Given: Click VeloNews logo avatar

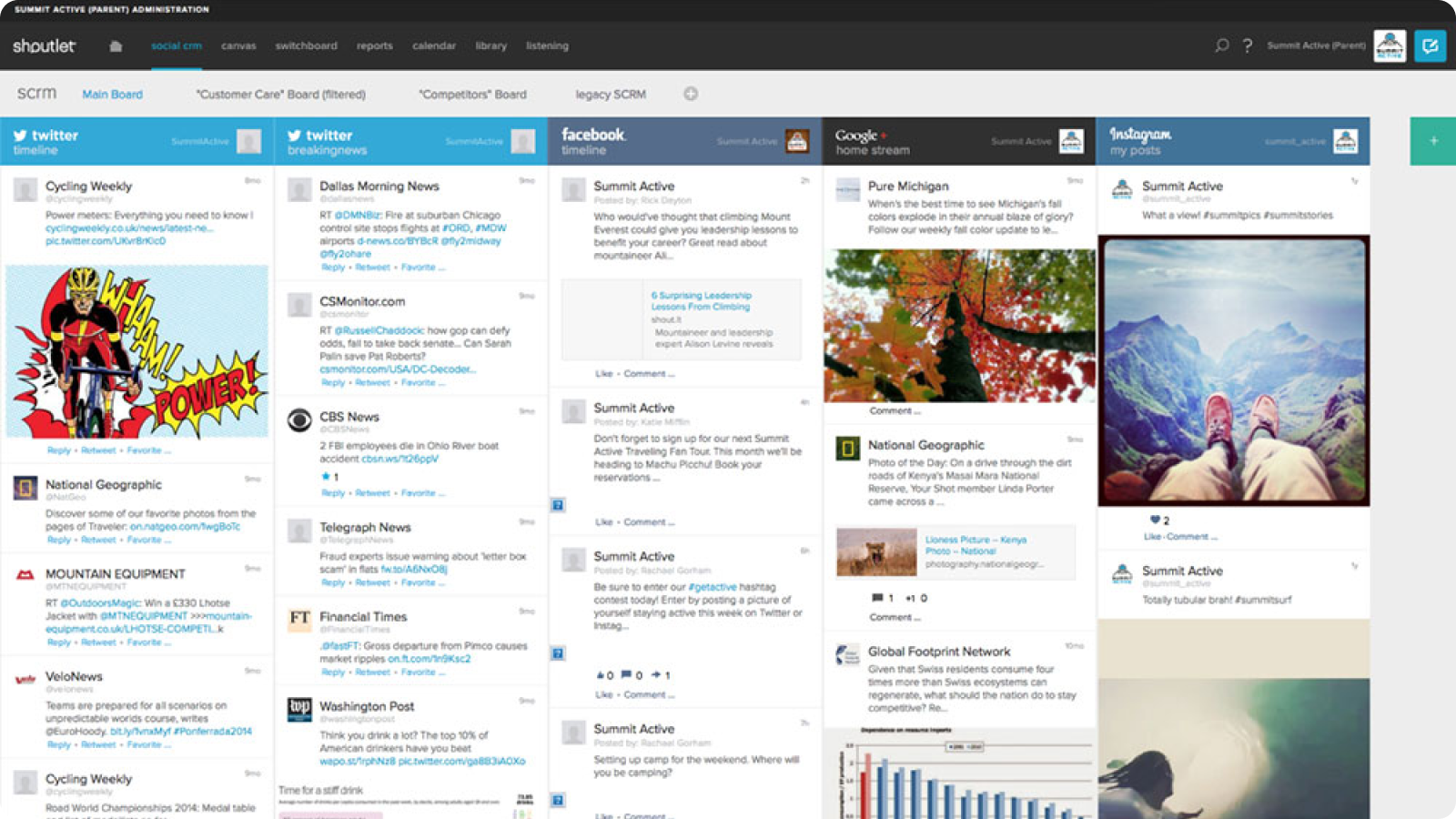Looking at the screenshot, I should (x=25, y=679).
